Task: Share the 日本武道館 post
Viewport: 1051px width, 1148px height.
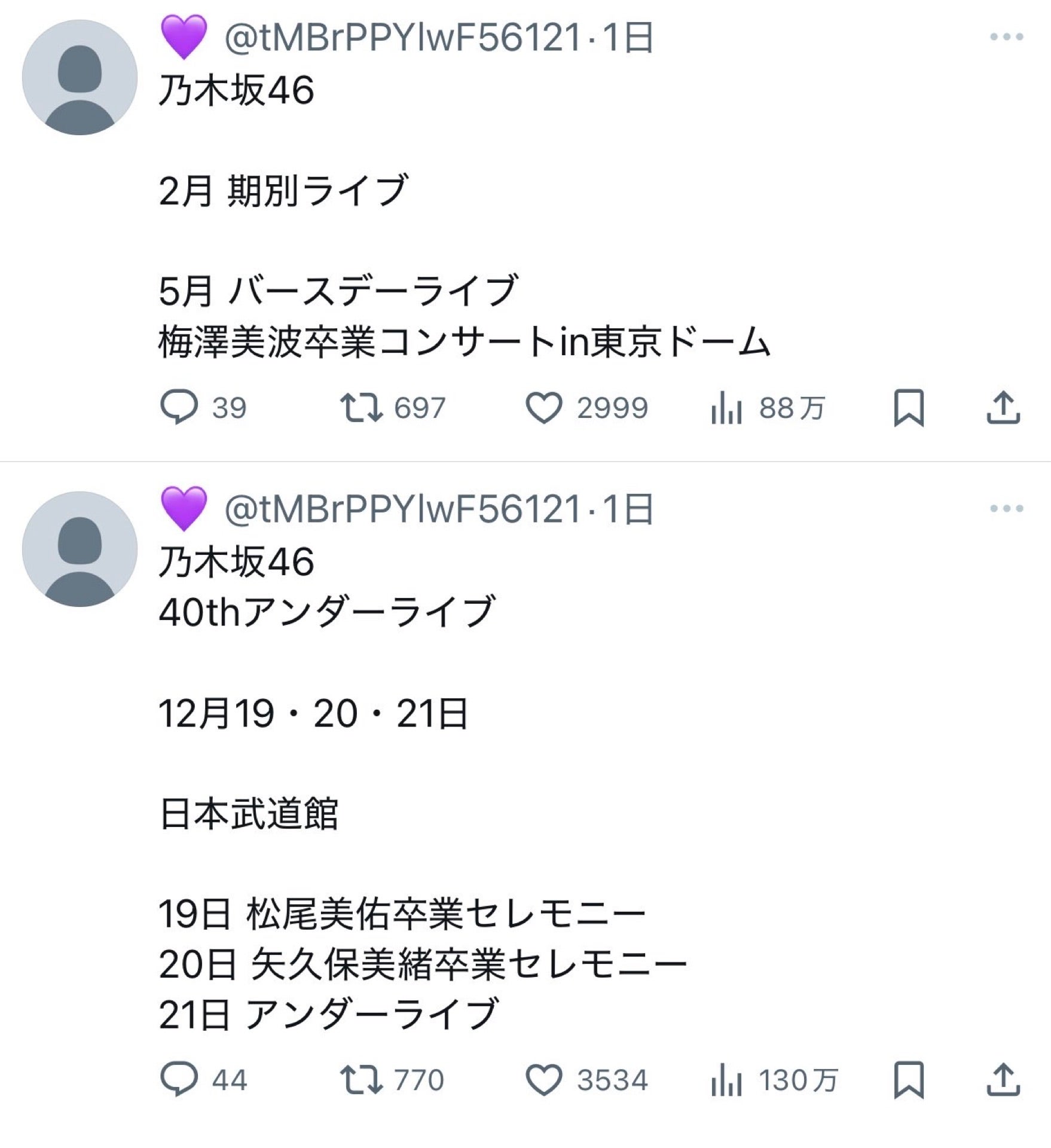Action: click(x=1003, y=1080)
